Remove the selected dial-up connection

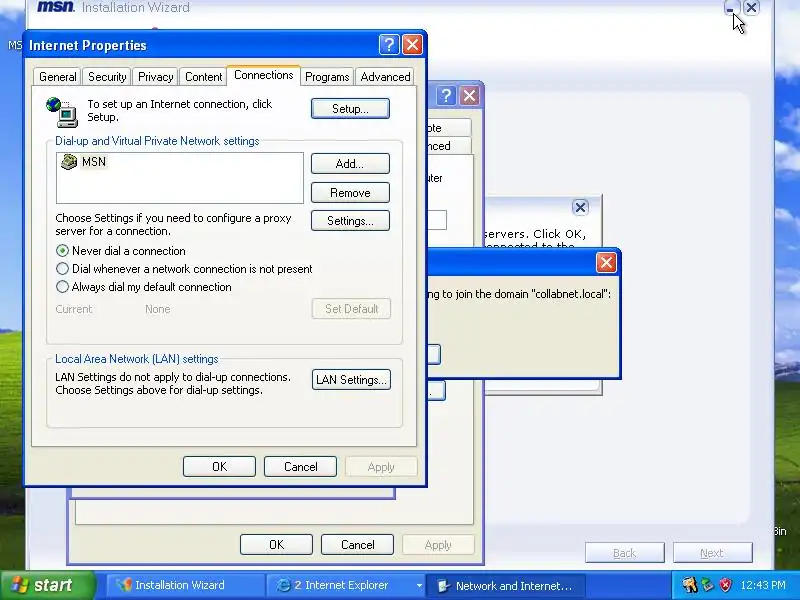[x=350, y=193]
